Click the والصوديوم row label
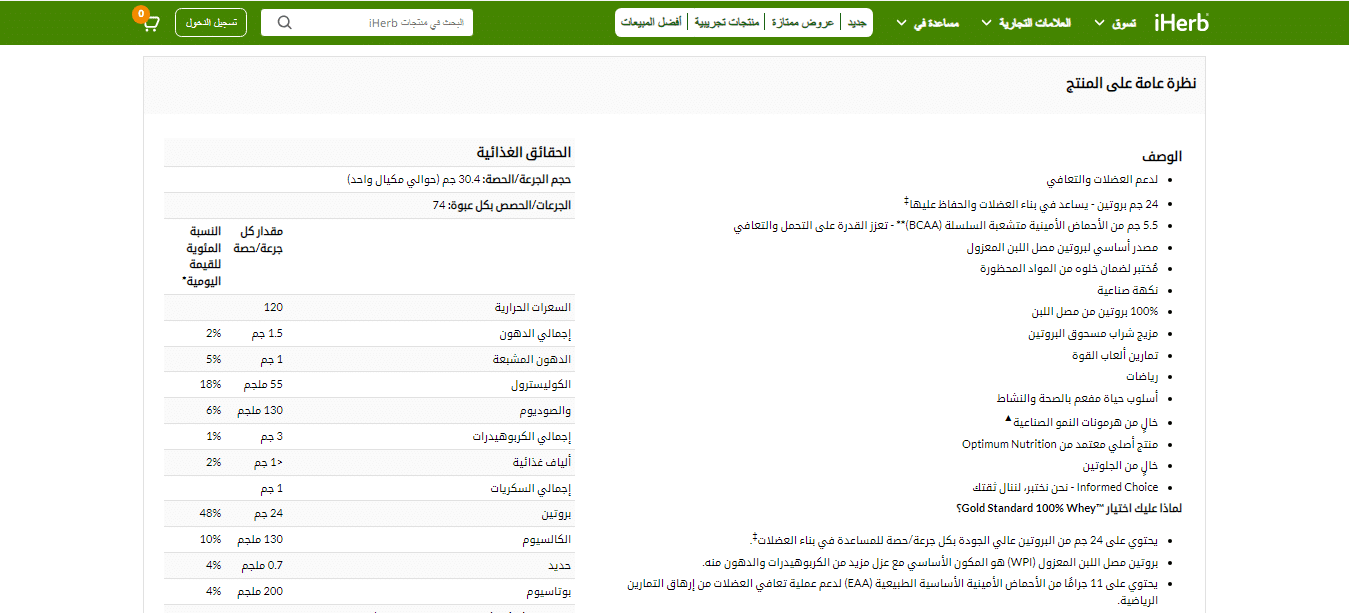1349x613 pixels. tap(545, 411)
